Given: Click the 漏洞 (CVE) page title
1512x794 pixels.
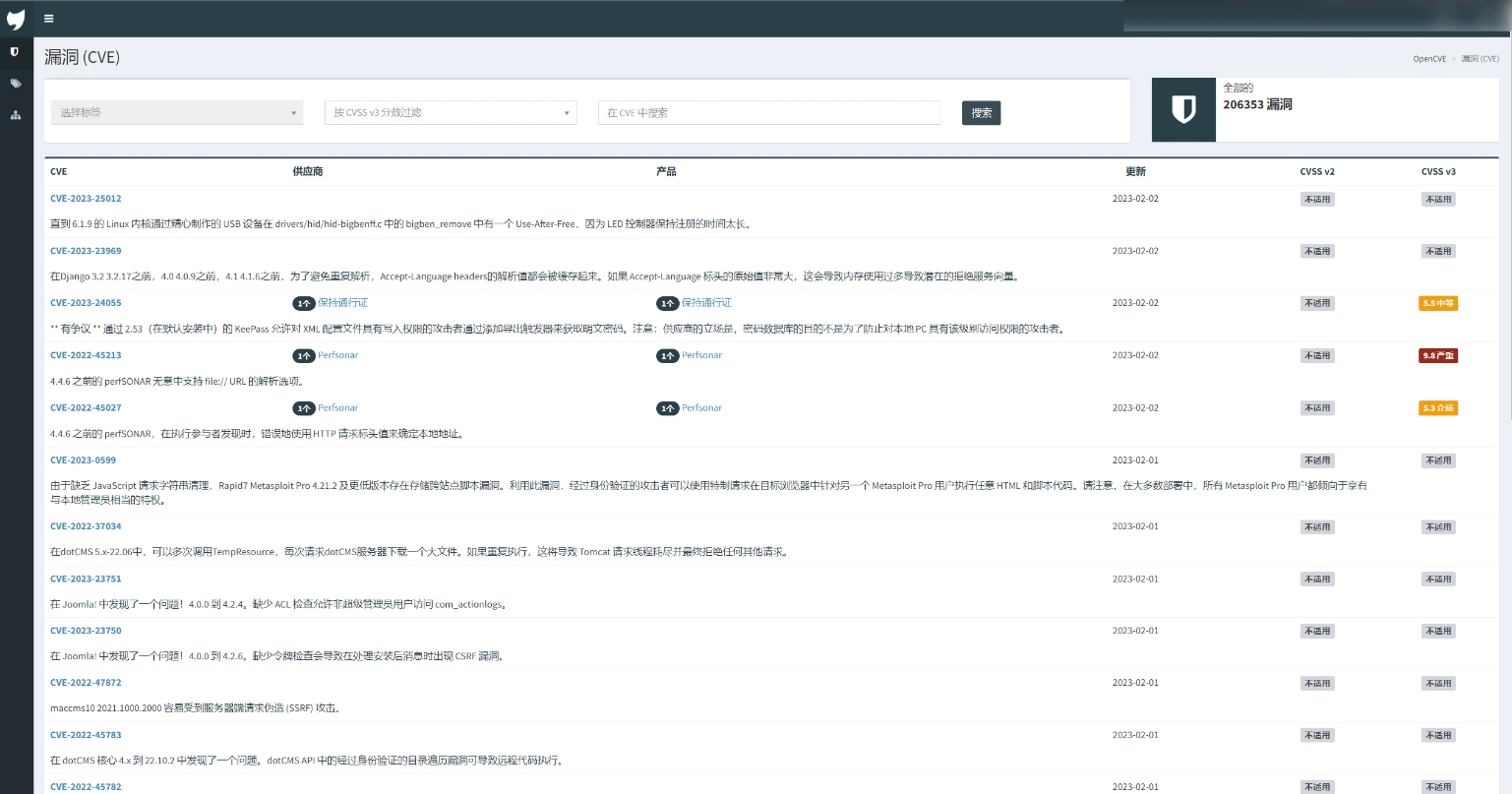Looking at the screenshot, I should coord(82,57).
